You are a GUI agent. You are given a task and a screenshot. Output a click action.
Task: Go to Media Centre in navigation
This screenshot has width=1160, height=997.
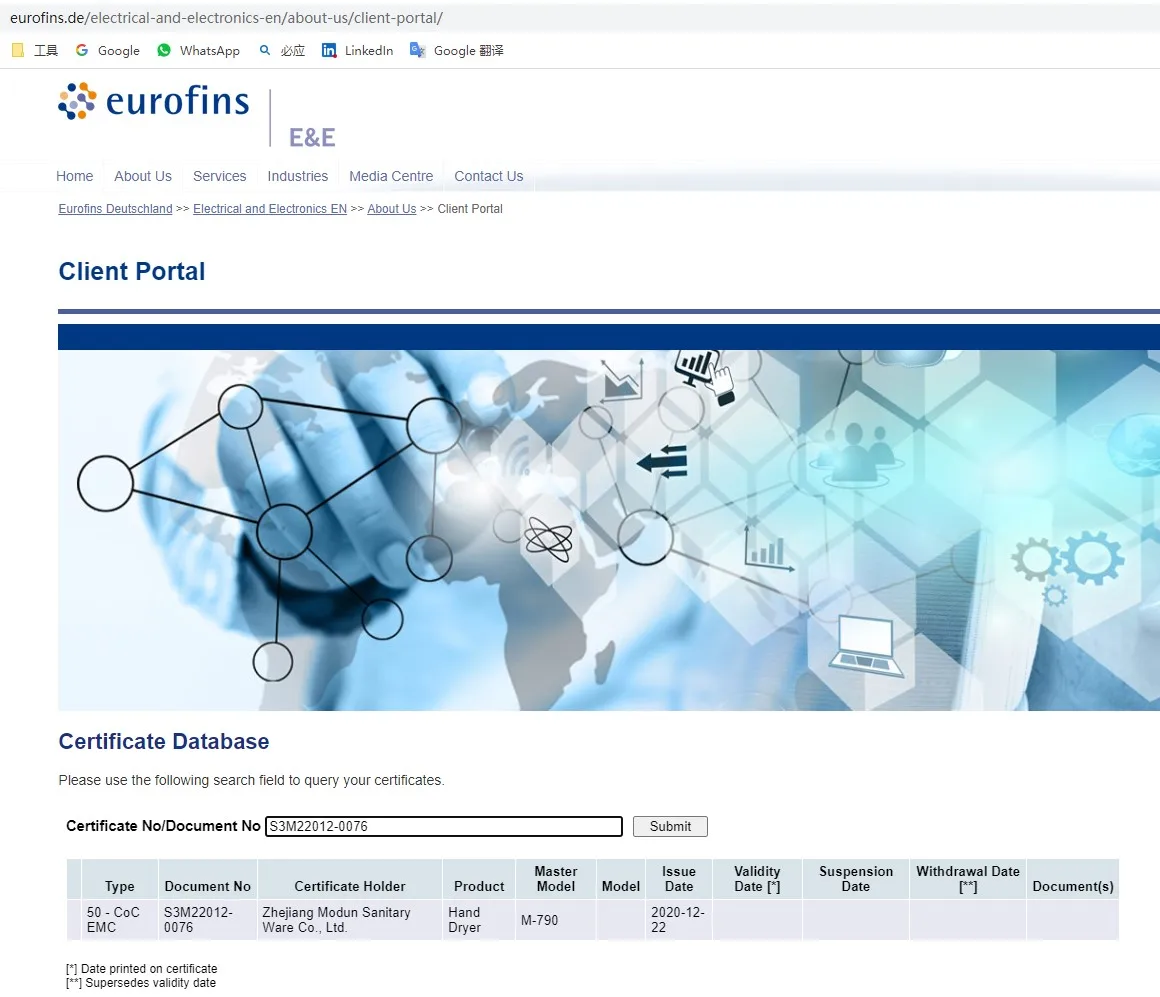[391, 176]
